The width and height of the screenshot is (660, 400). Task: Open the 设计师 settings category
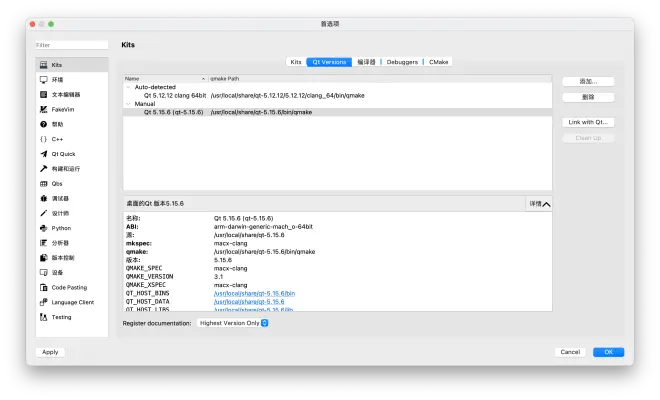point(72,213)
